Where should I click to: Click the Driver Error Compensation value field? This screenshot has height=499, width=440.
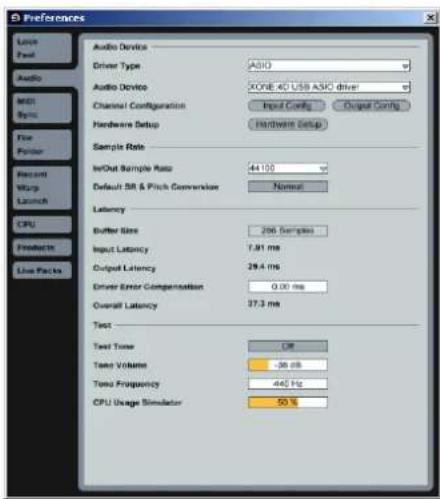(288, 287)
